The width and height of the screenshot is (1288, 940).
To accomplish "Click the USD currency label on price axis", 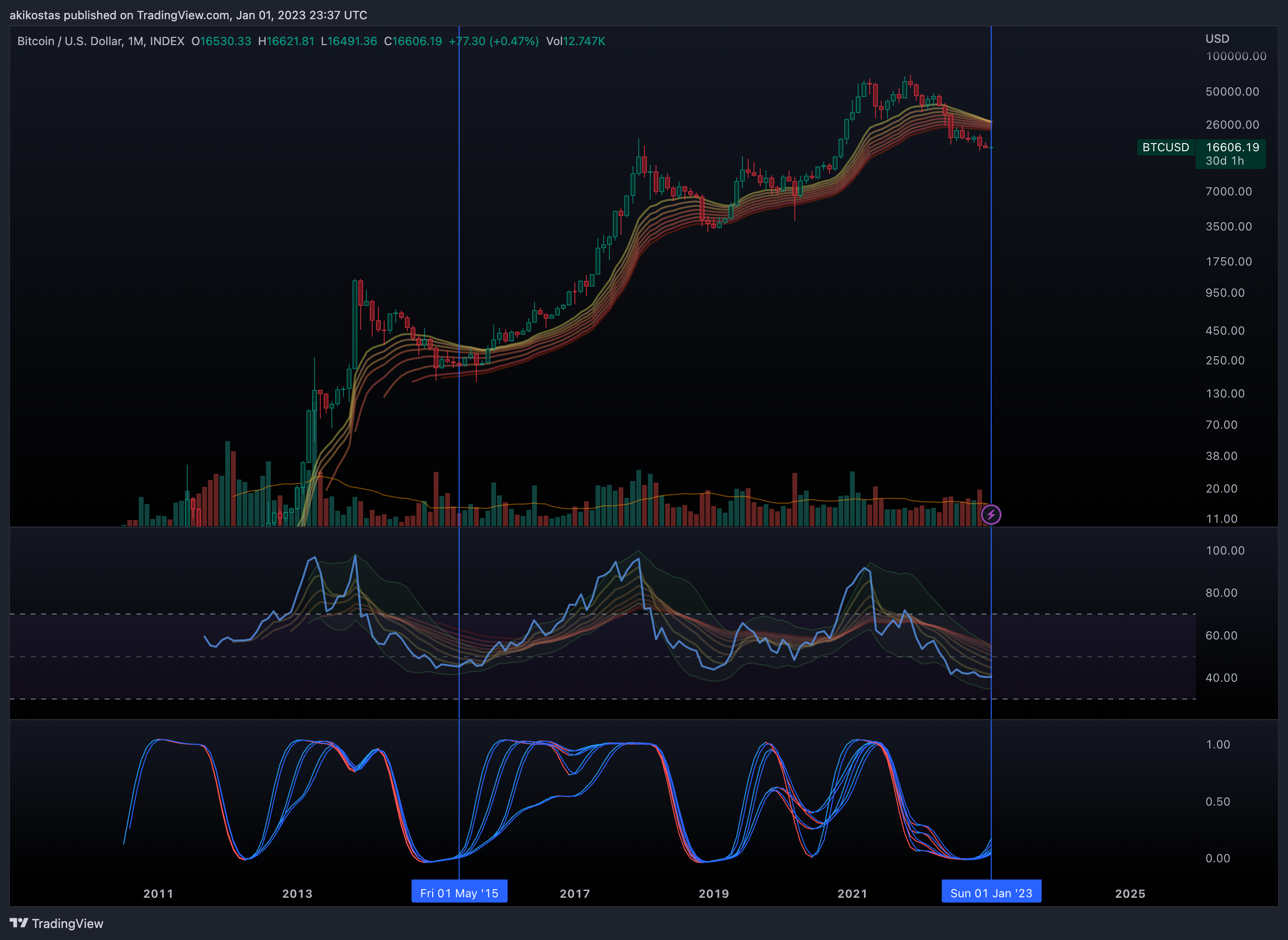I will coord(1217,39).
